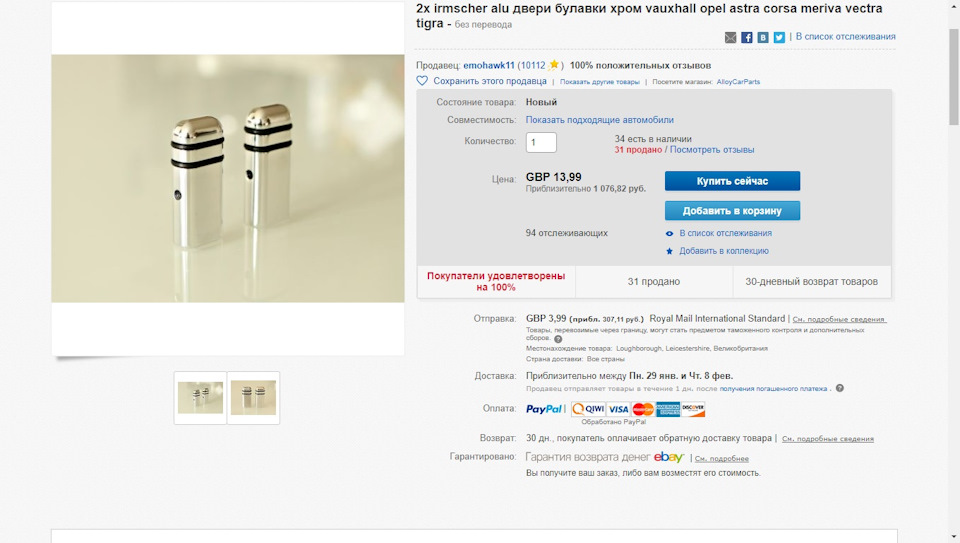Open customs charges help question mark

click(x=558, y=339)
